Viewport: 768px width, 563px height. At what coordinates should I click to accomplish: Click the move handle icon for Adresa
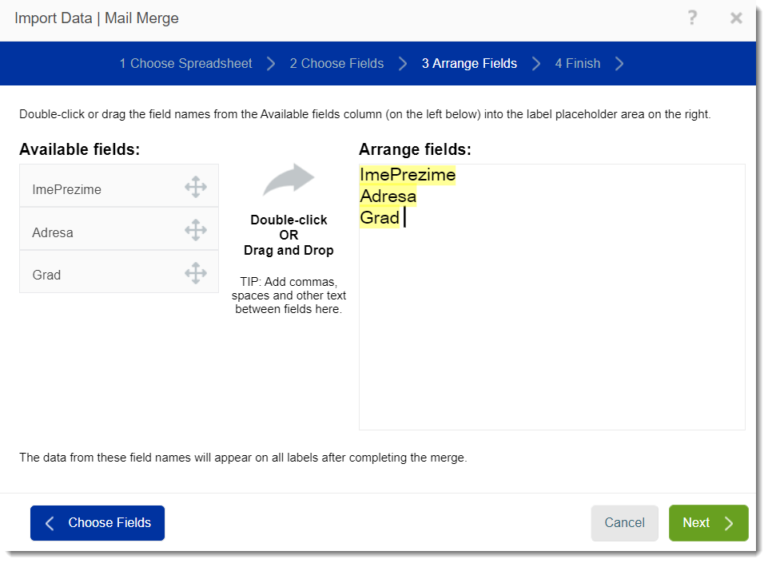(x=195, y=230)
